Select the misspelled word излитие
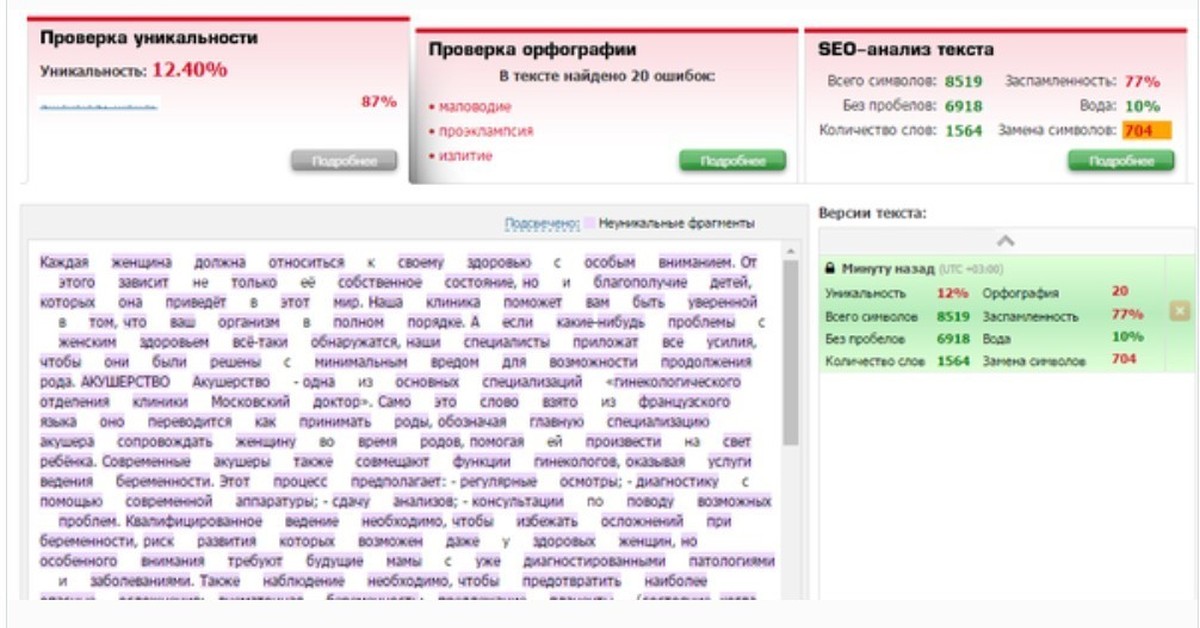Screen dimensions: 1200x628 pyautogui.click(x=466, y=156)
